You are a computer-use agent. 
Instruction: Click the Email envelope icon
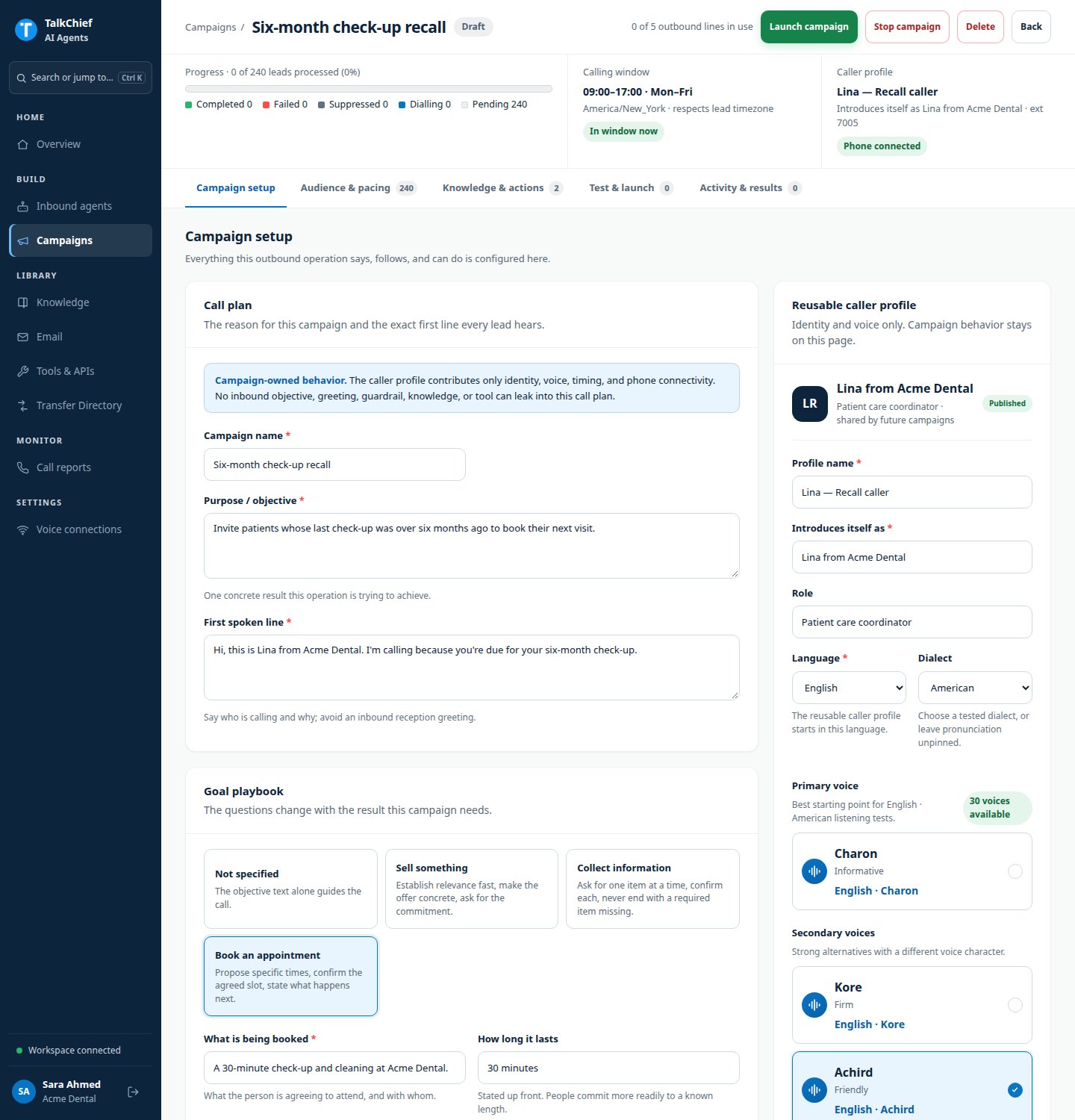click(x=23, y=337)
